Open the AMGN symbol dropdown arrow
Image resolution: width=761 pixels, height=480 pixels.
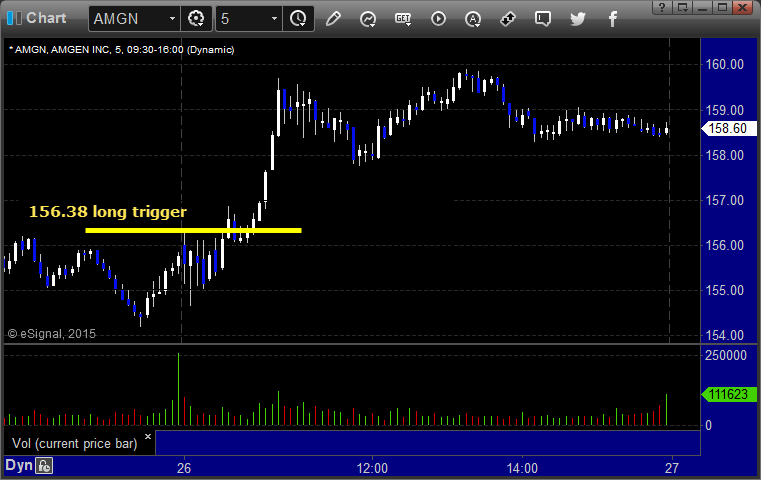click(x=172, y=19)
